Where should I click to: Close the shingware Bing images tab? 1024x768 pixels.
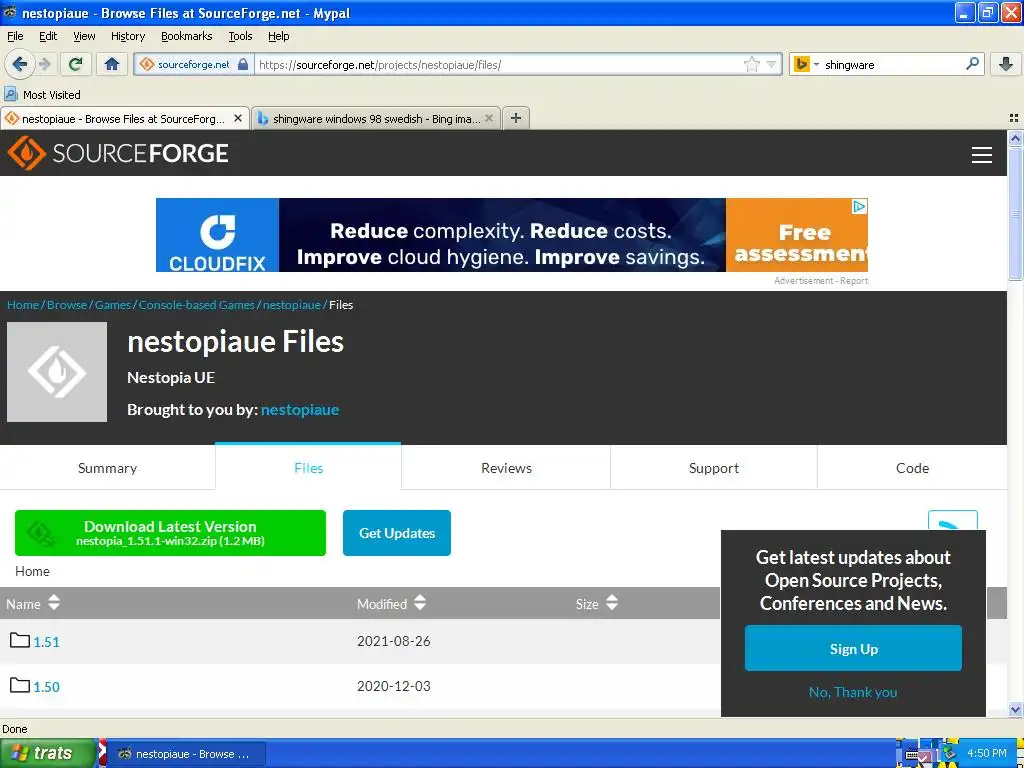(x=488, y=118)
